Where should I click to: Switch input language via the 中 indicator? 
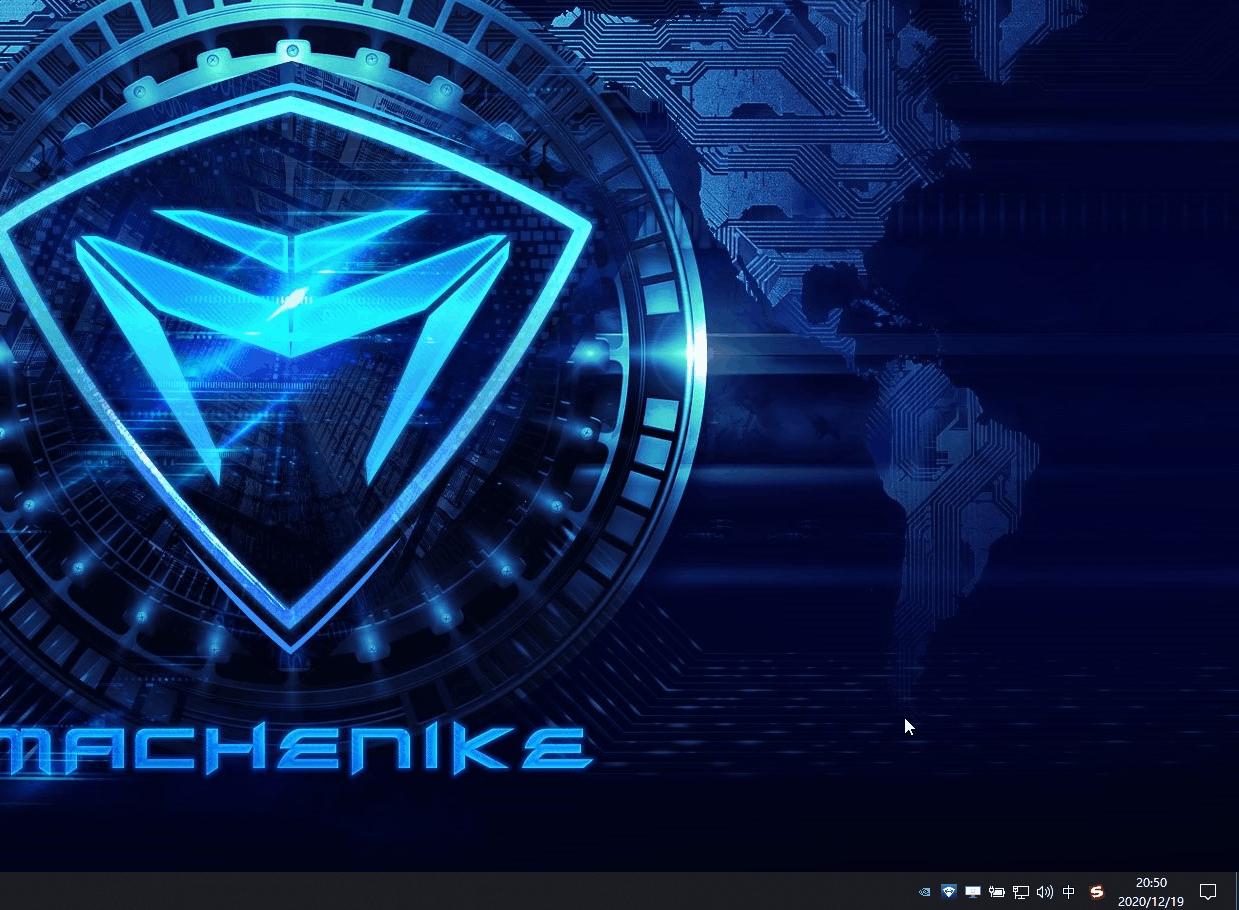tap(1068, 891)
